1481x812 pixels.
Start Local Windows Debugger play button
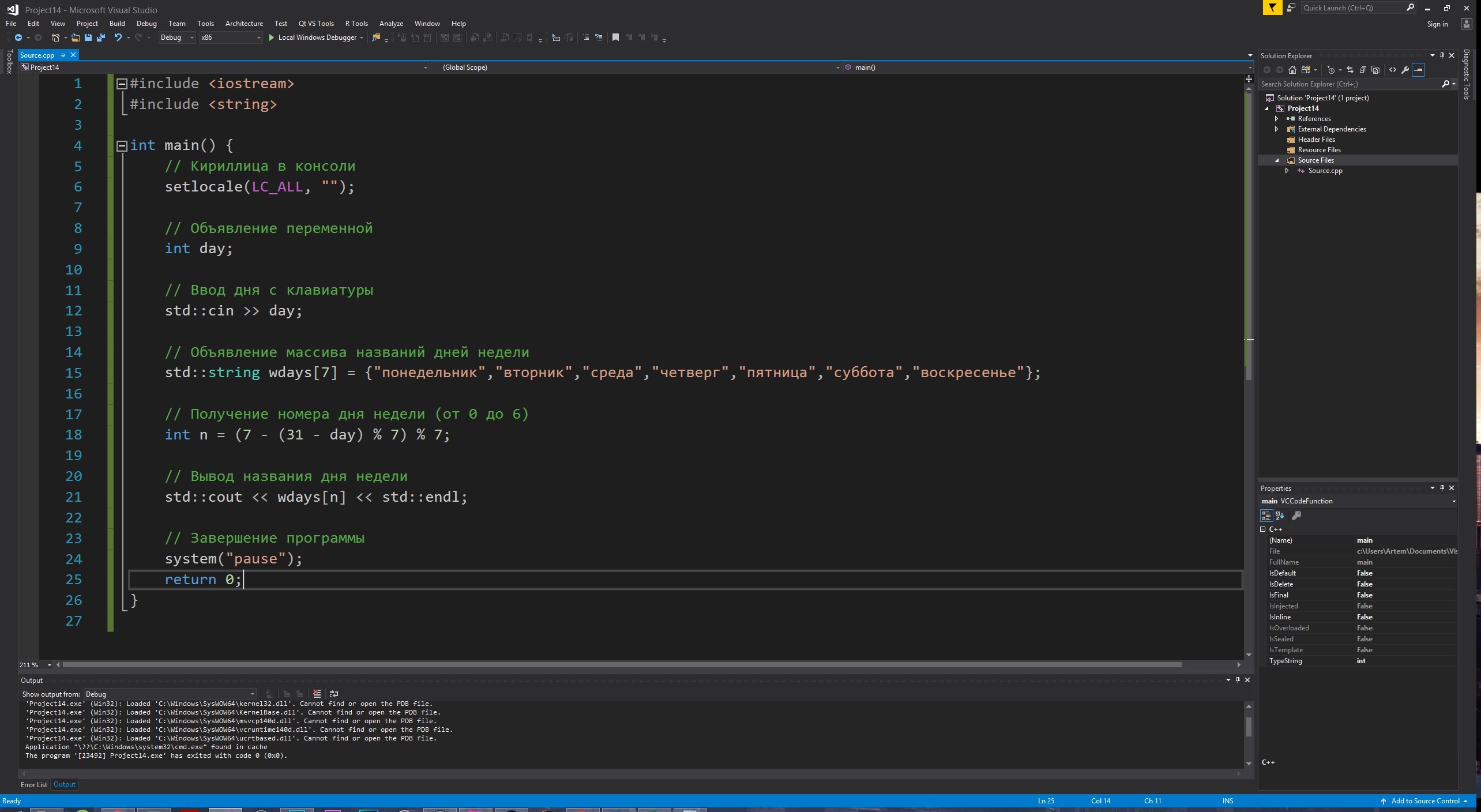coord(271,37)
